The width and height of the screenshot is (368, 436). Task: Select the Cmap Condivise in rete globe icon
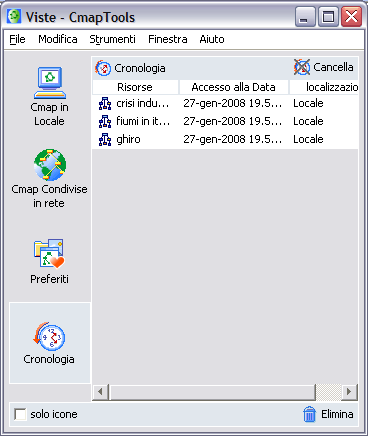tap(50, 164)
